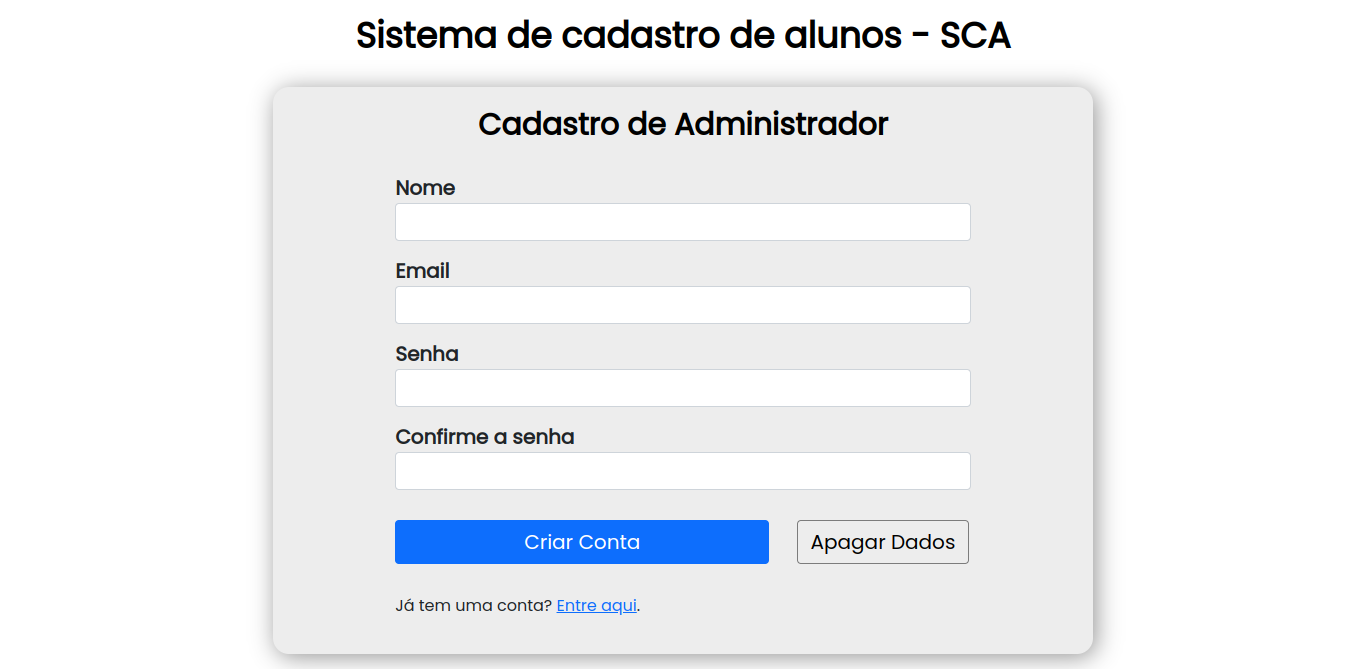Screen dimensions: 1366x669
Task: Click inside the password entry box
Action: 683,387
